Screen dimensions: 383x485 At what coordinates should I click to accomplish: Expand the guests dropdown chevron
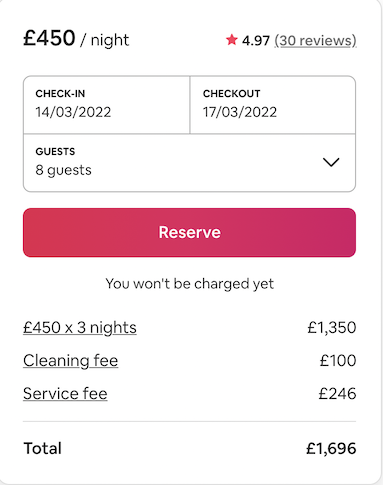pos(331,162)
